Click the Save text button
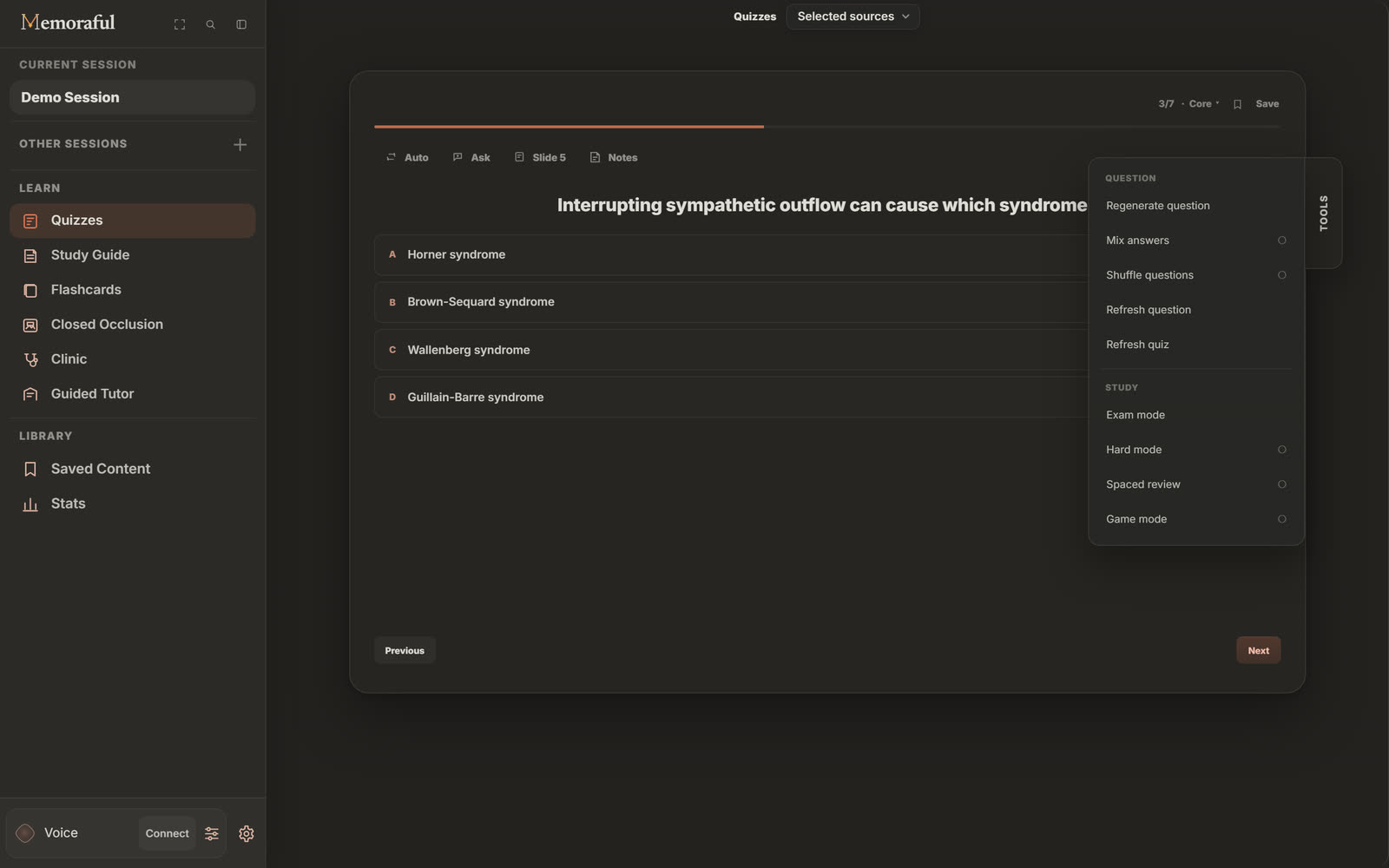 (x=1267, y=104)
